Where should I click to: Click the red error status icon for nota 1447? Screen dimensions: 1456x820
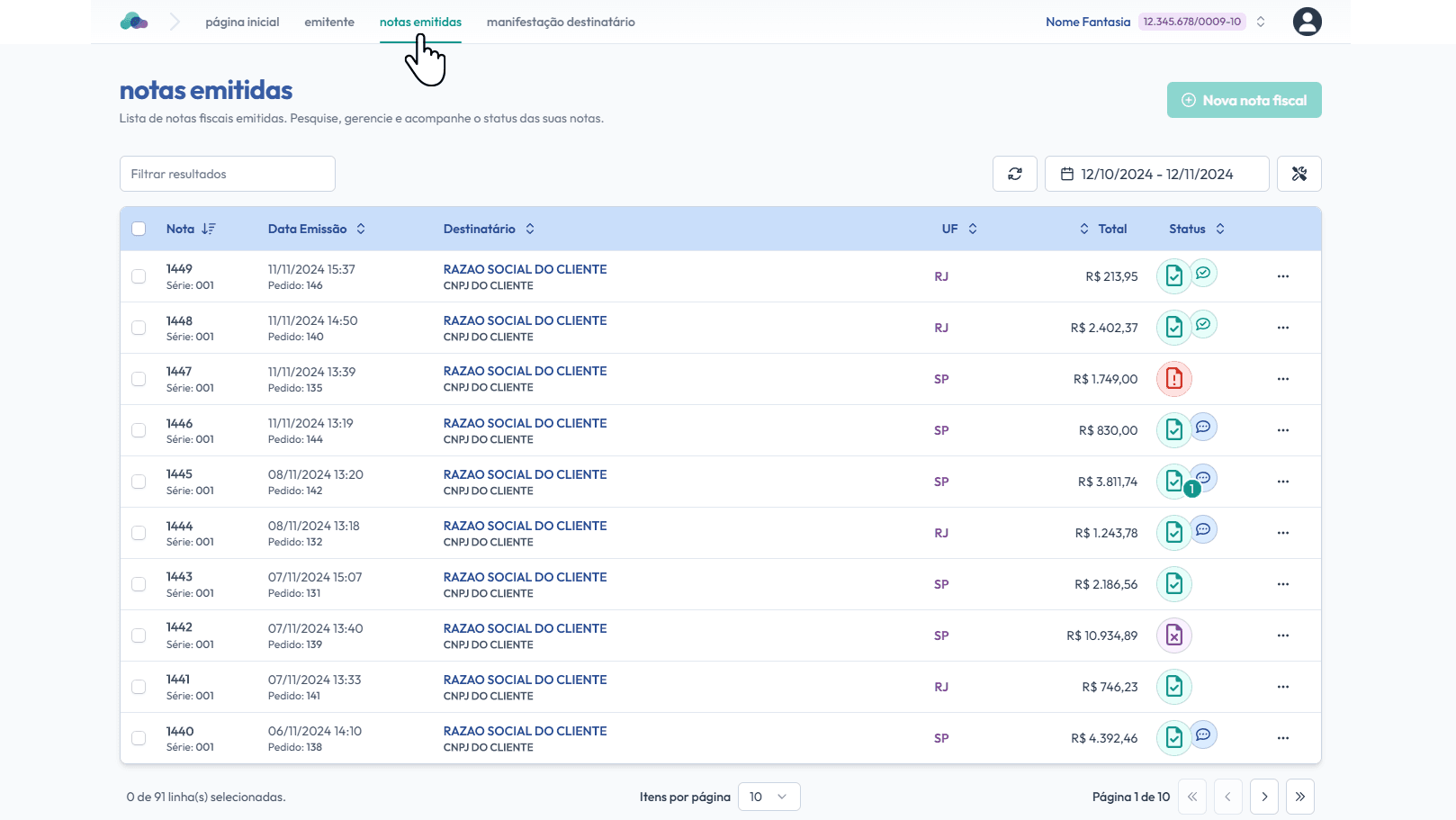(x=1173, y=379)
